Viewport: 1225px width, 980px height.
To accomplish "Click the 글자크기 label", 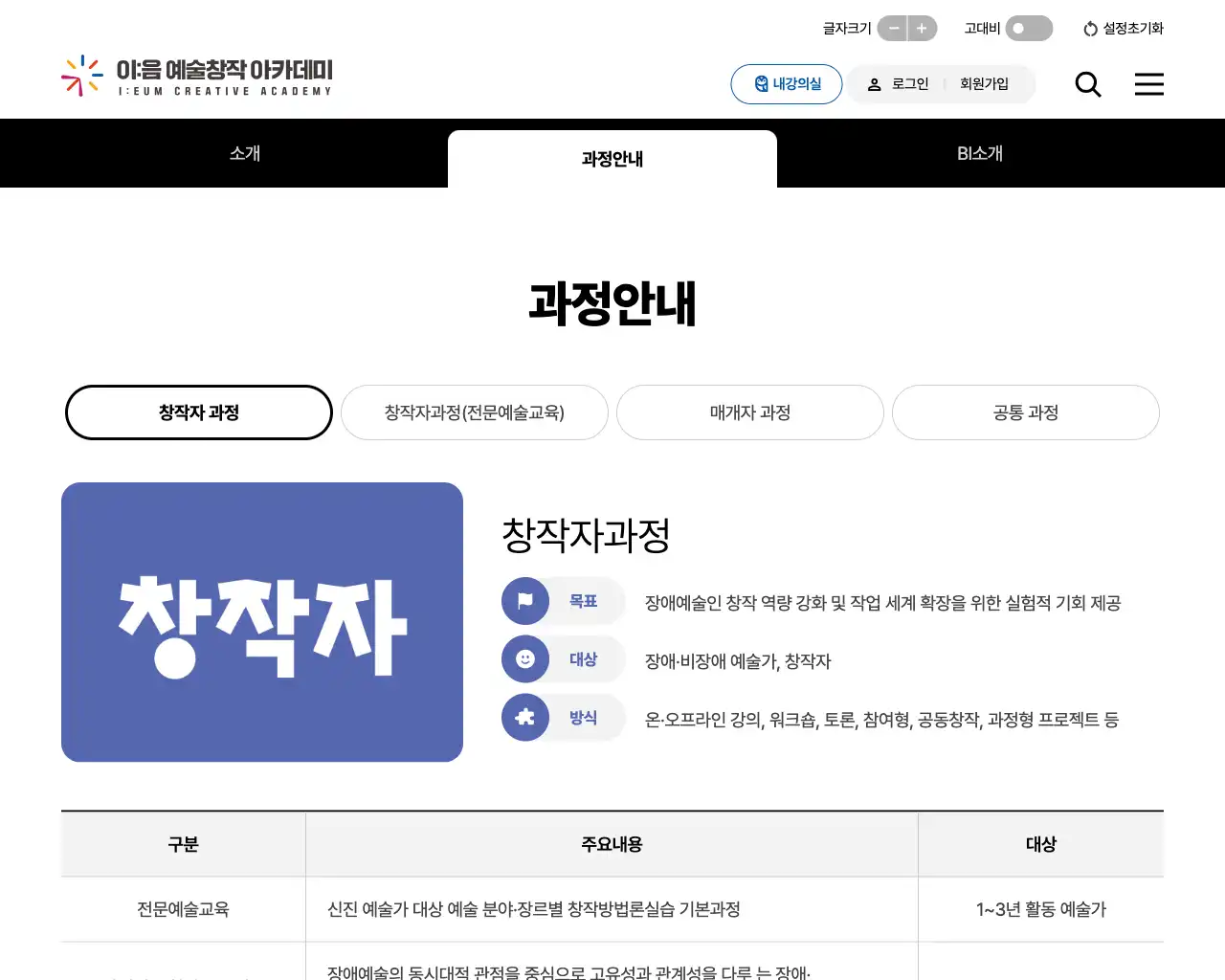I will [x=847, y=29].
